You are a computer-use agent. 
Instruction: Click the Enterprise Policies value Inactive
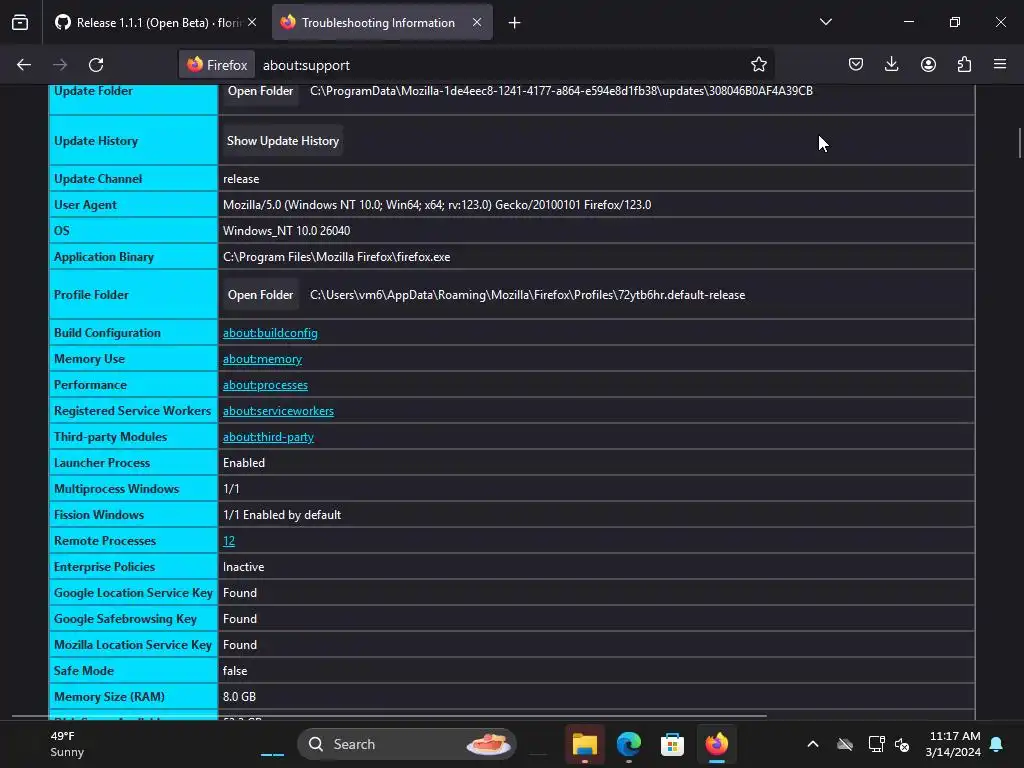click(x=243, y=567)
